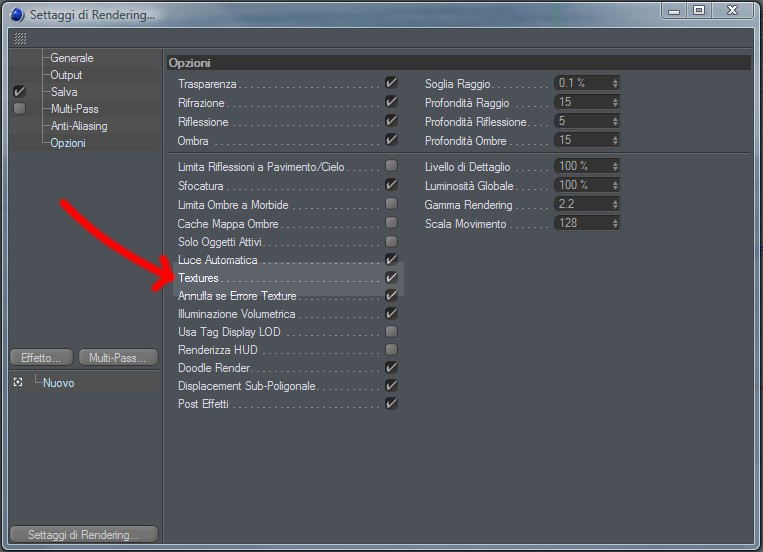The height and width of the screenshot is (552, 763).
Task: Click the Profondità Raggio stepper arrows
Action: [615, 102]
